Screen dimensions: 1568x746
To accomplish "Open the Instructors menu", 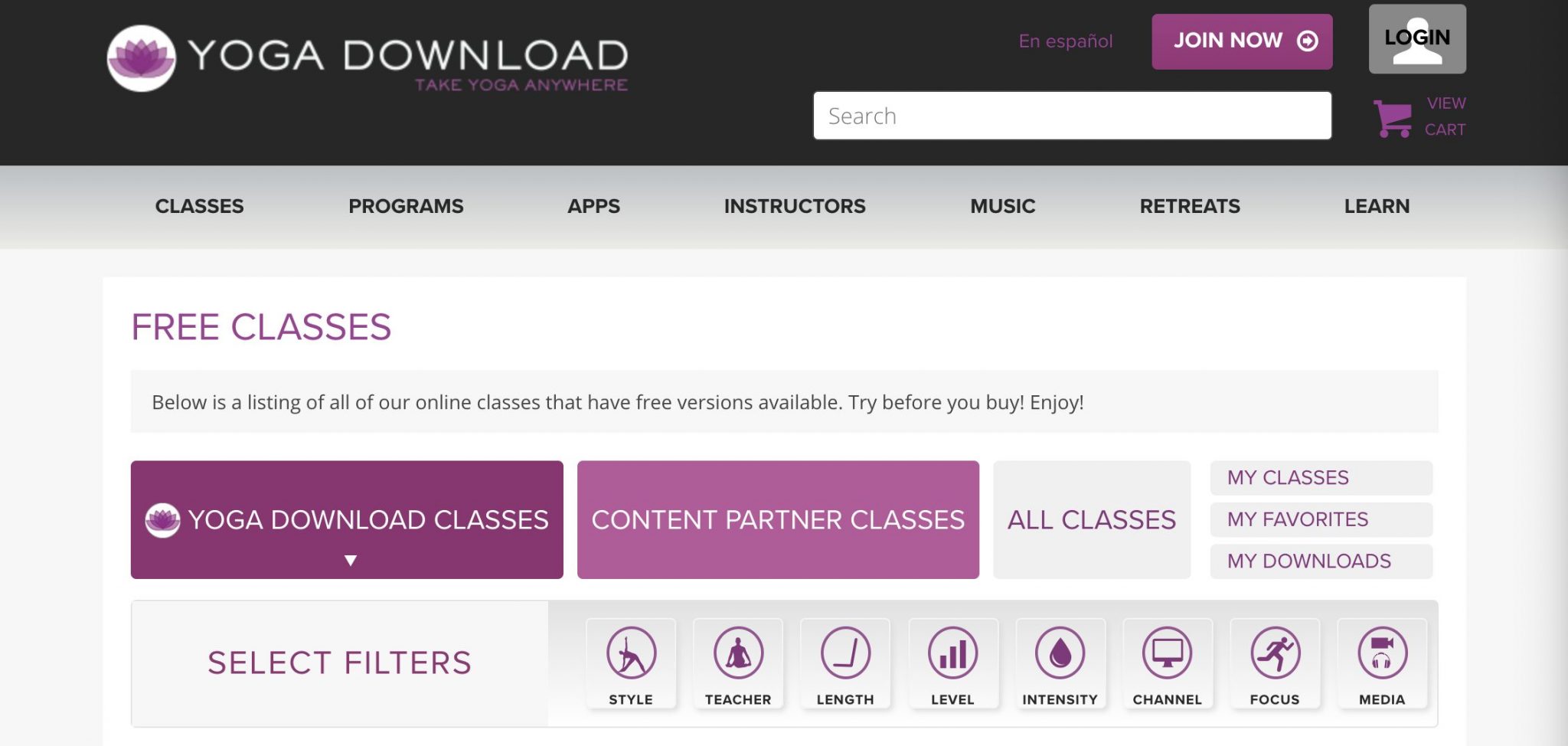I will pyautogui.click(x=795, y=206).
